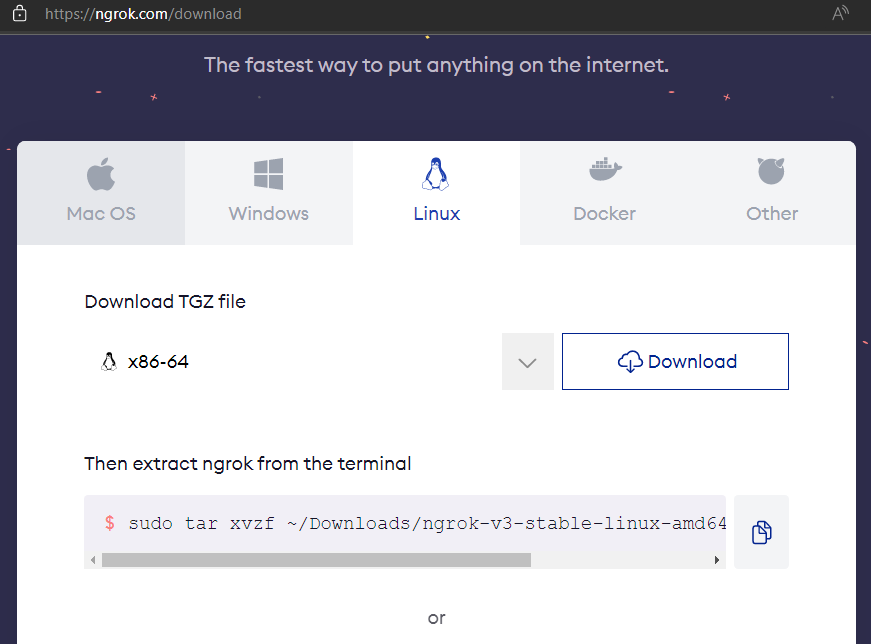
Task: Click the Apple logo icon
Action: (x=101, y=174)
